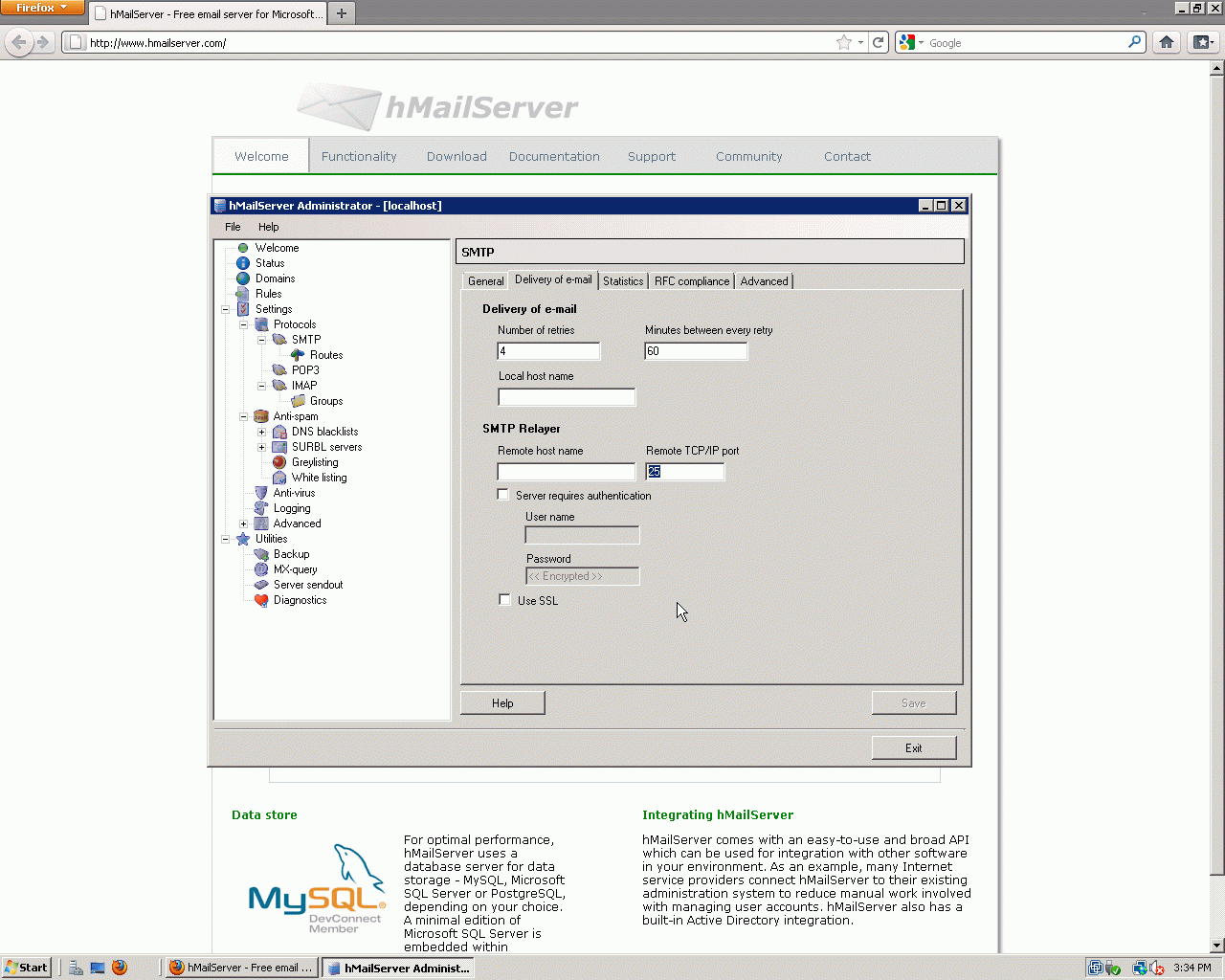Open the Windows Start menu
1225x980 pixels.
(x=26, y=968)
